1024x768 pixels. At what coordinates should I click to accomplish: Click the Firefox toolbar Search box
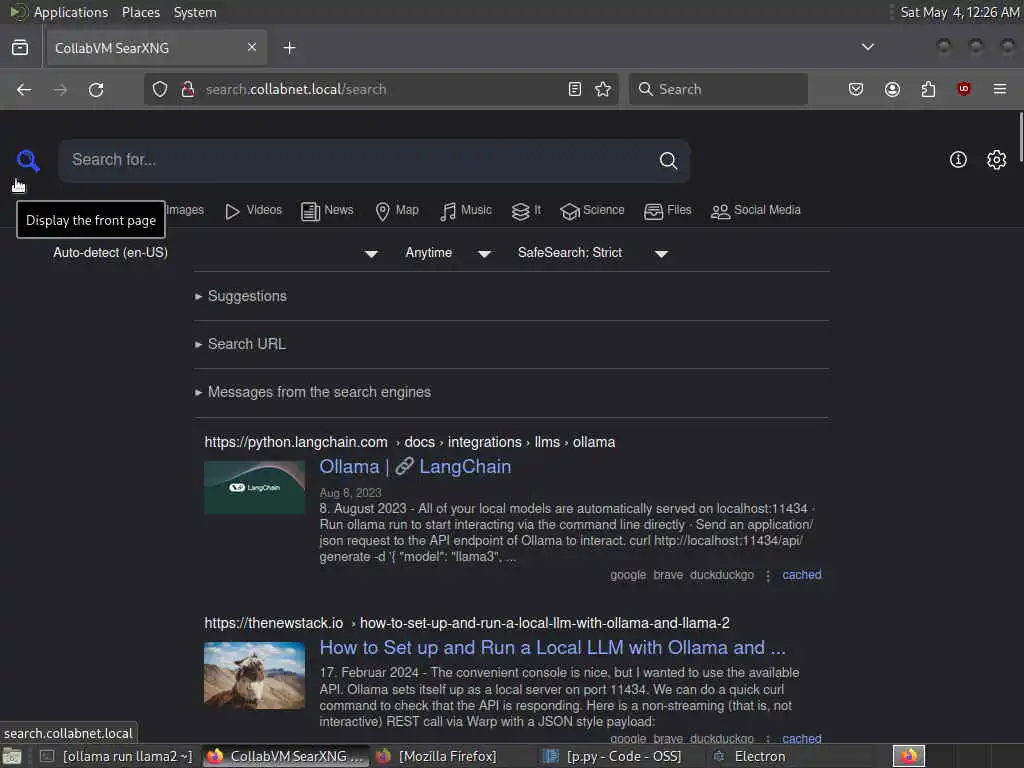coord(718,89)
